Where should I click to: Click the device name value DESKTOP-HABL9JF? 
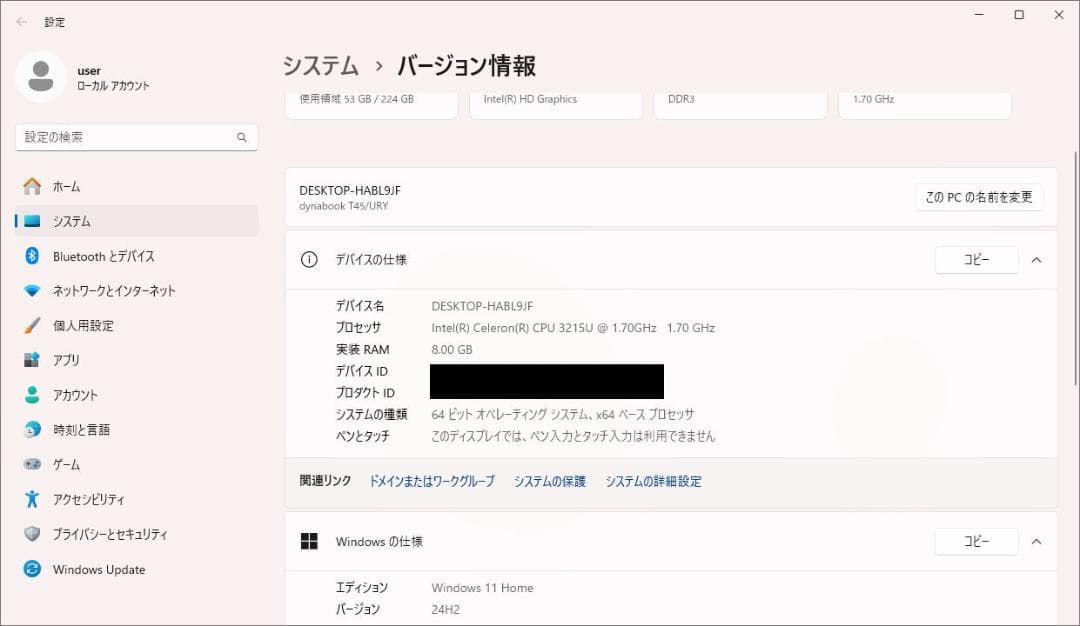[482, 306]
